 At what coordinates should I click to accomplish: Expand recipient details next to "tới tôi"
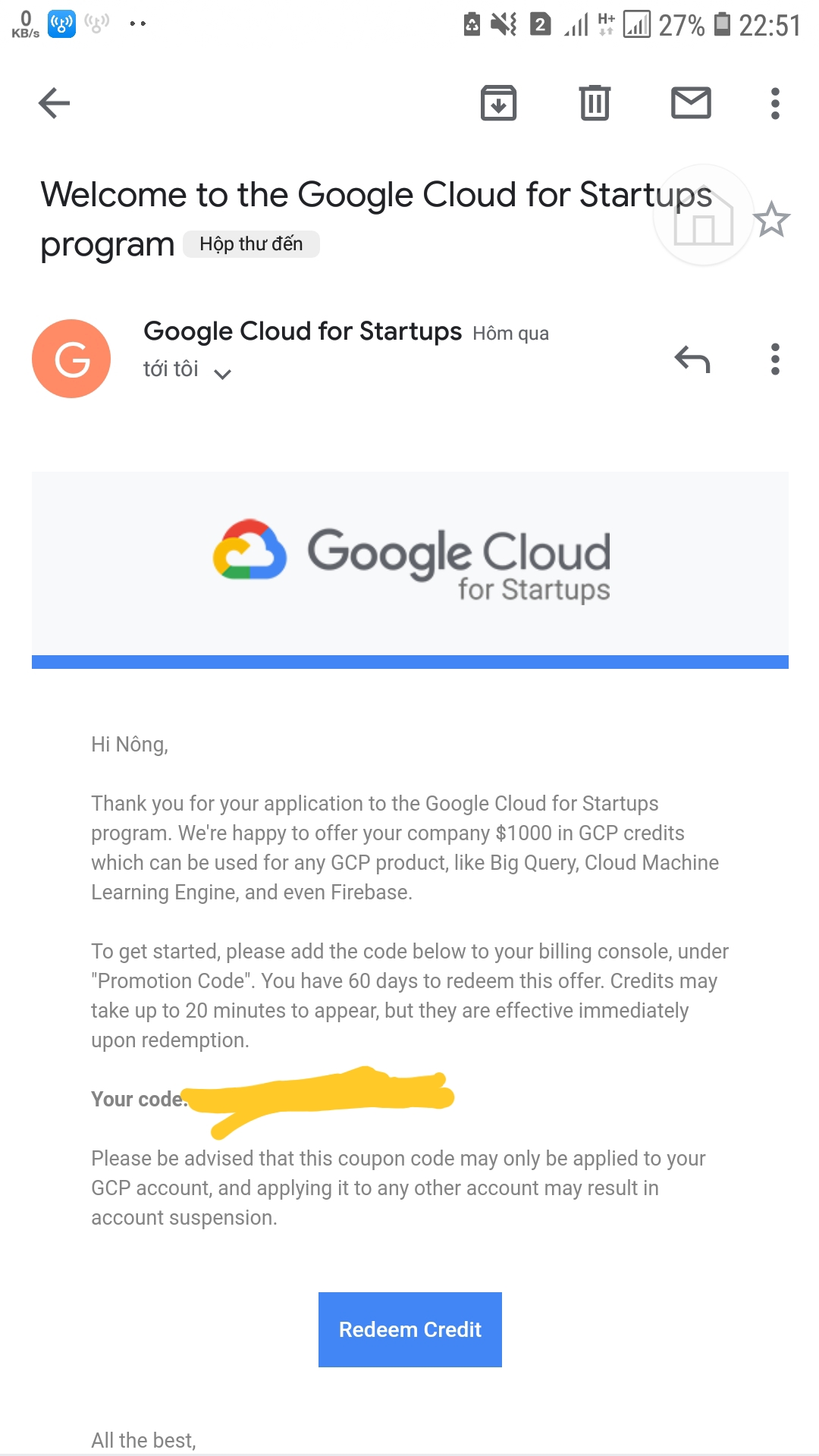tap(222, 373)
